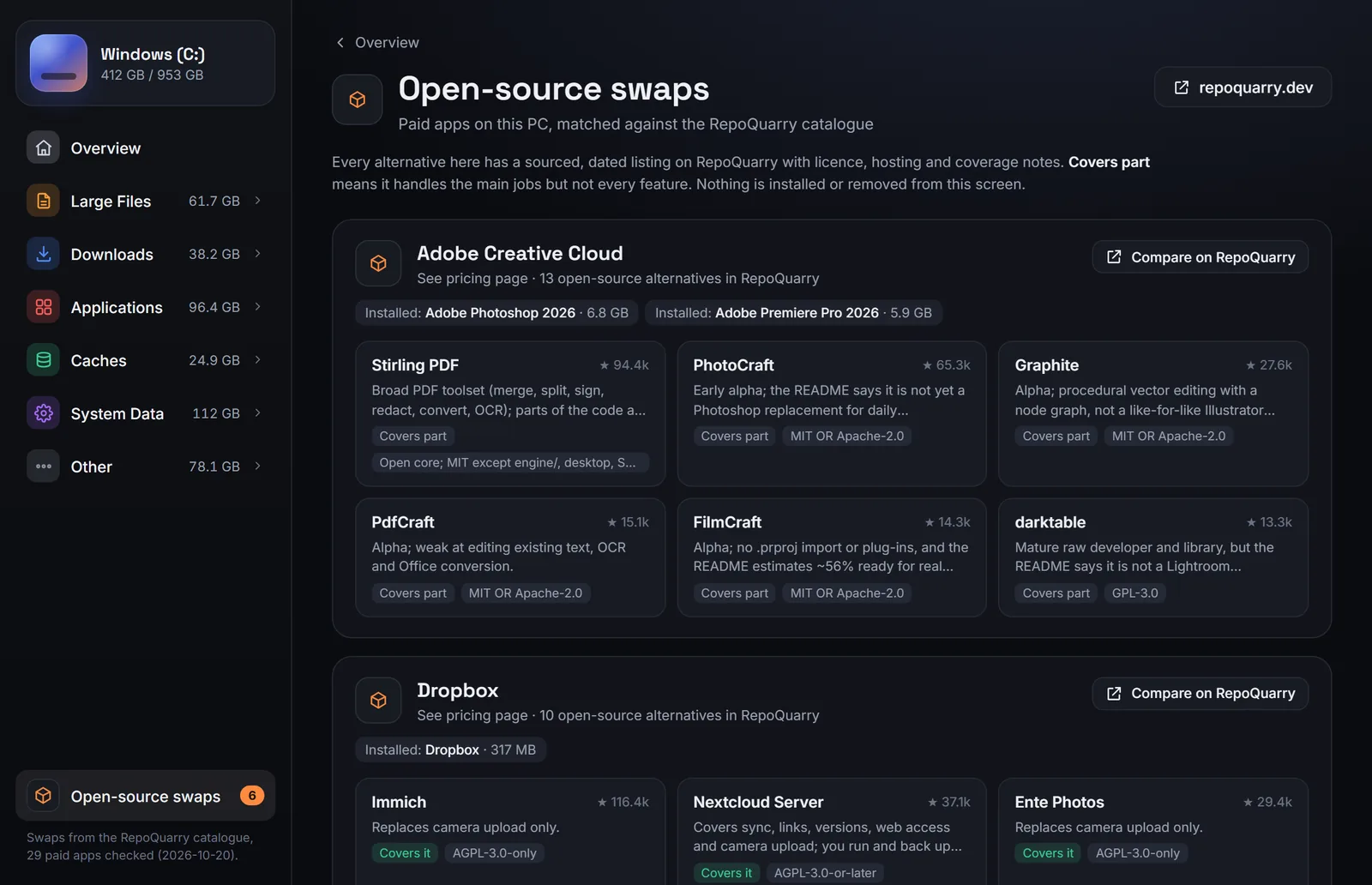The image size is (1372, 885).
Task: Expand Downloads with its chevron
Action: point(257,254)
